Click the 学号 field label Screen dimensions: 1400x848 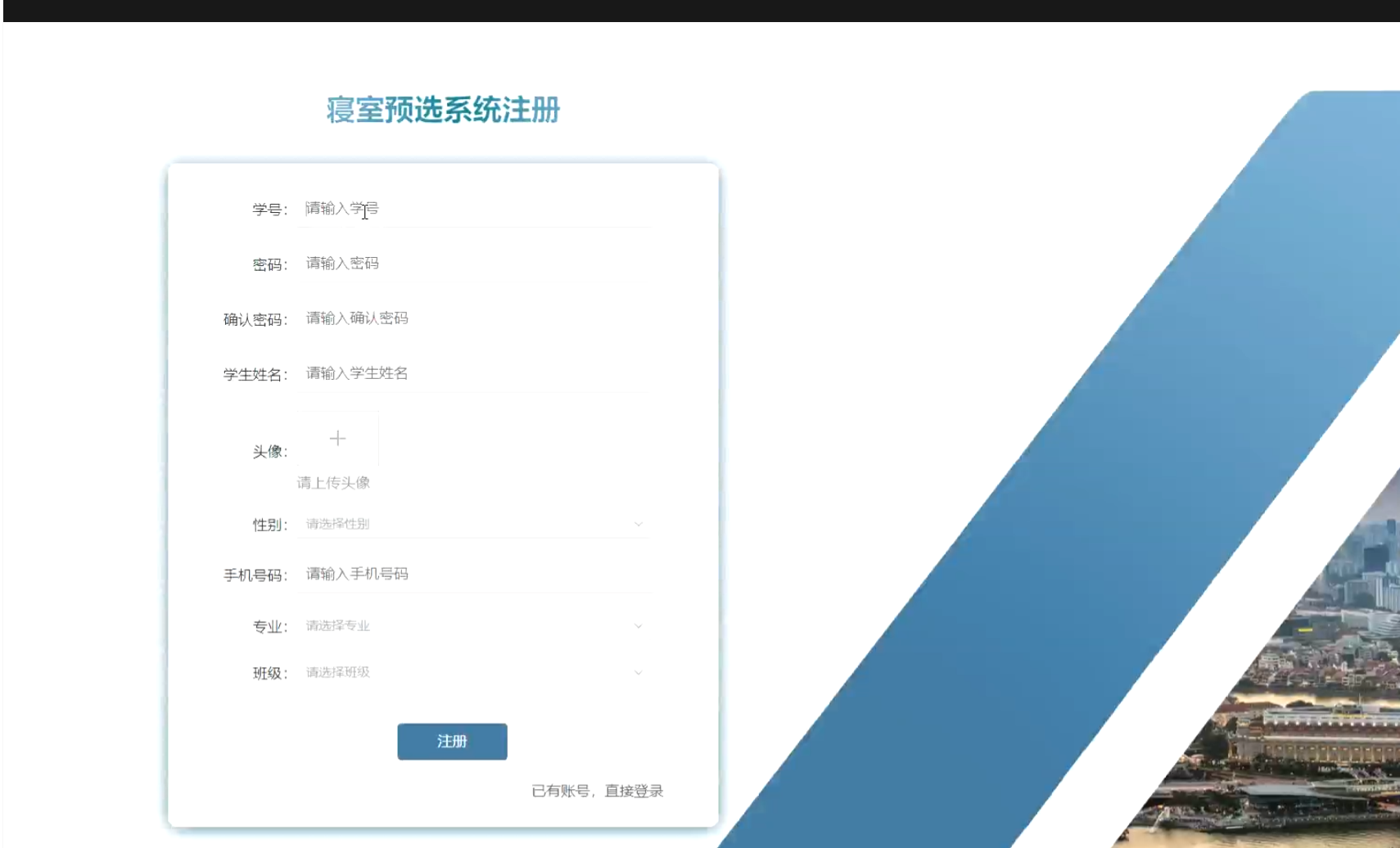click(x=269, y=210)
